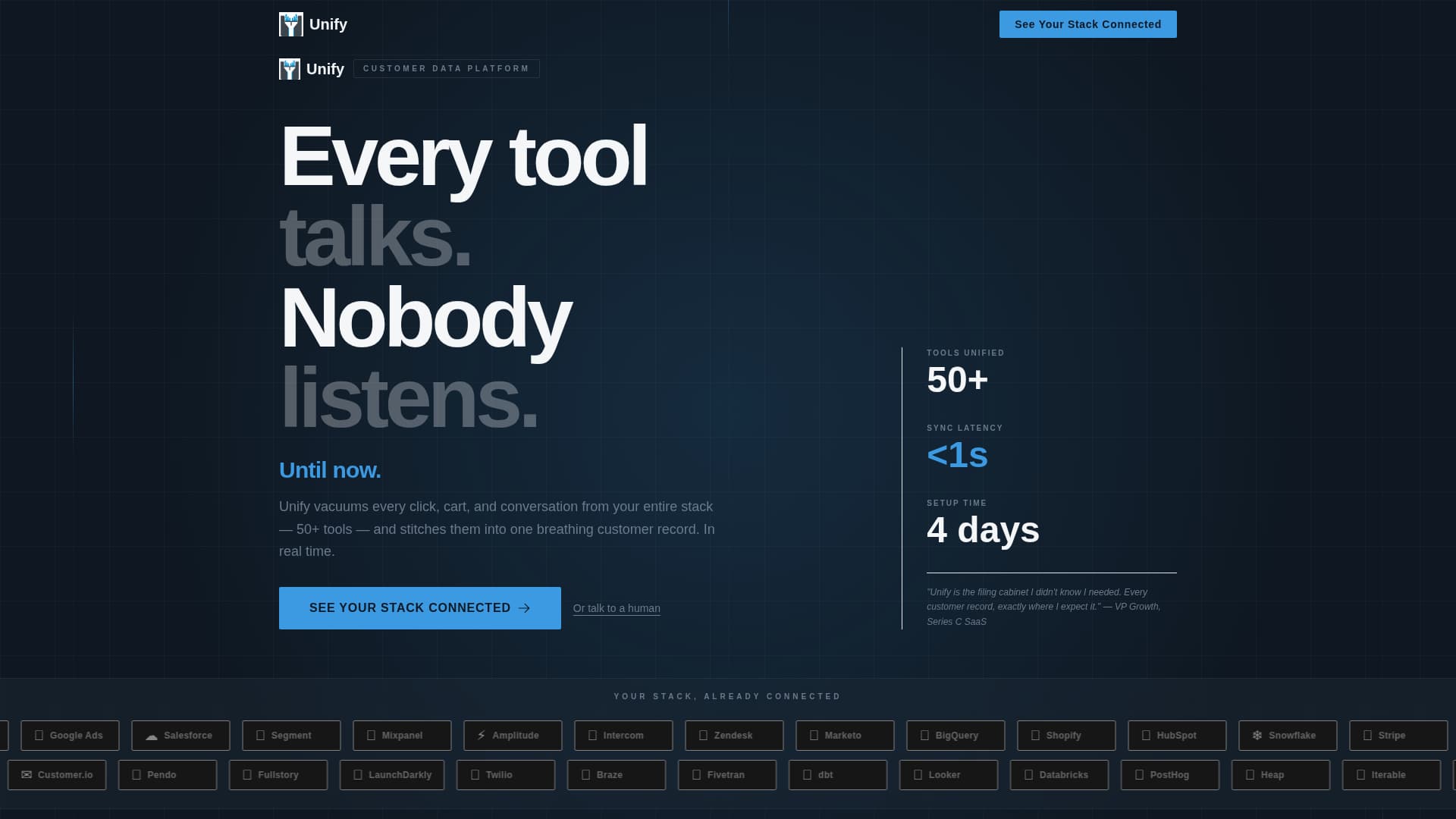Click the Marketo chip icon
Viewport: 1456px width, 819px height.
coord(814,736)
